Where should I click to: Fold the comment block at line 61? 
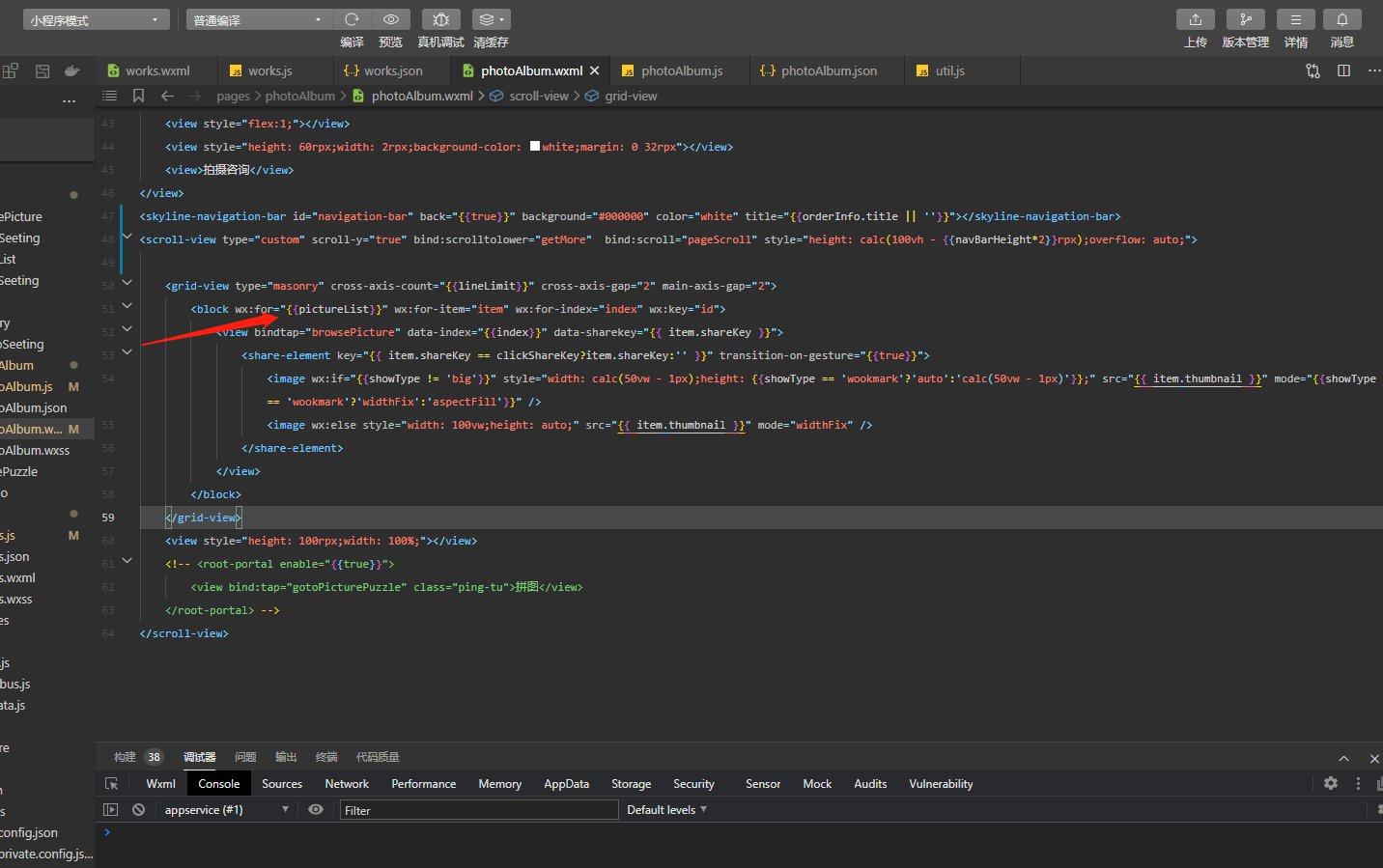pyautogui.click(x=127, y=560)
